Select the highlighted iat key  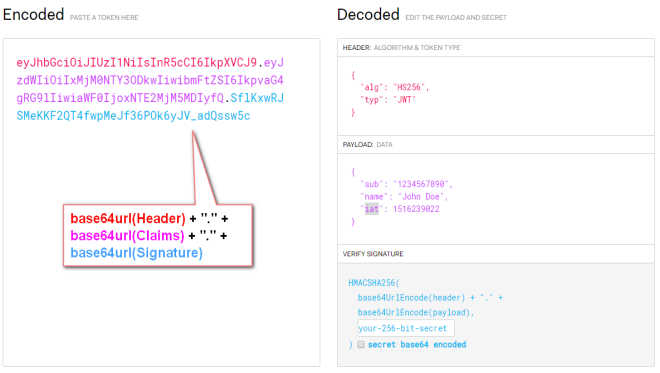pyautogui.click(x=371, y=209)
